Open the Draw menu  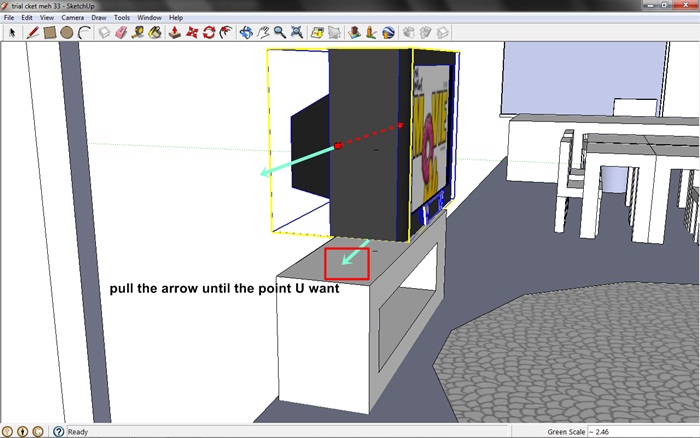(99, 18)
